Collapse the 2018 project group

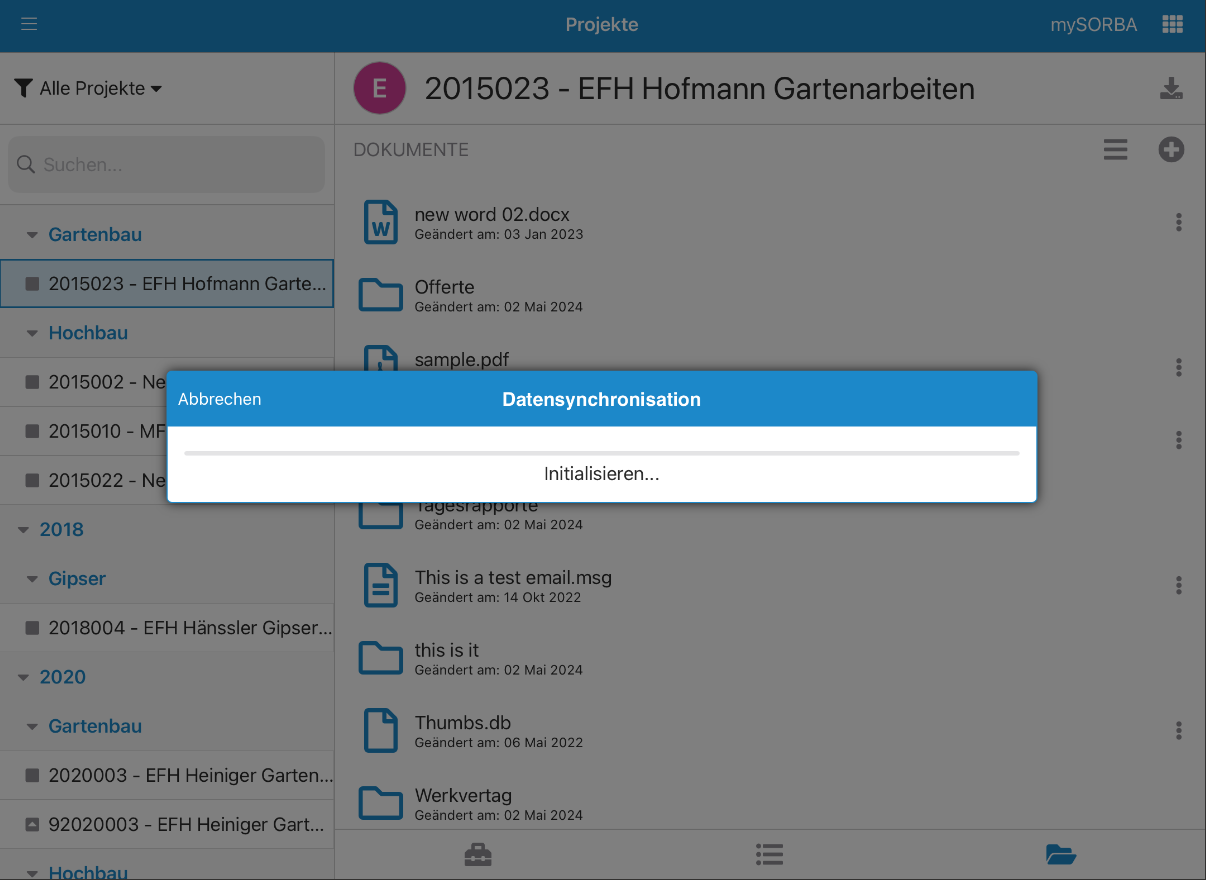point(24,530)
